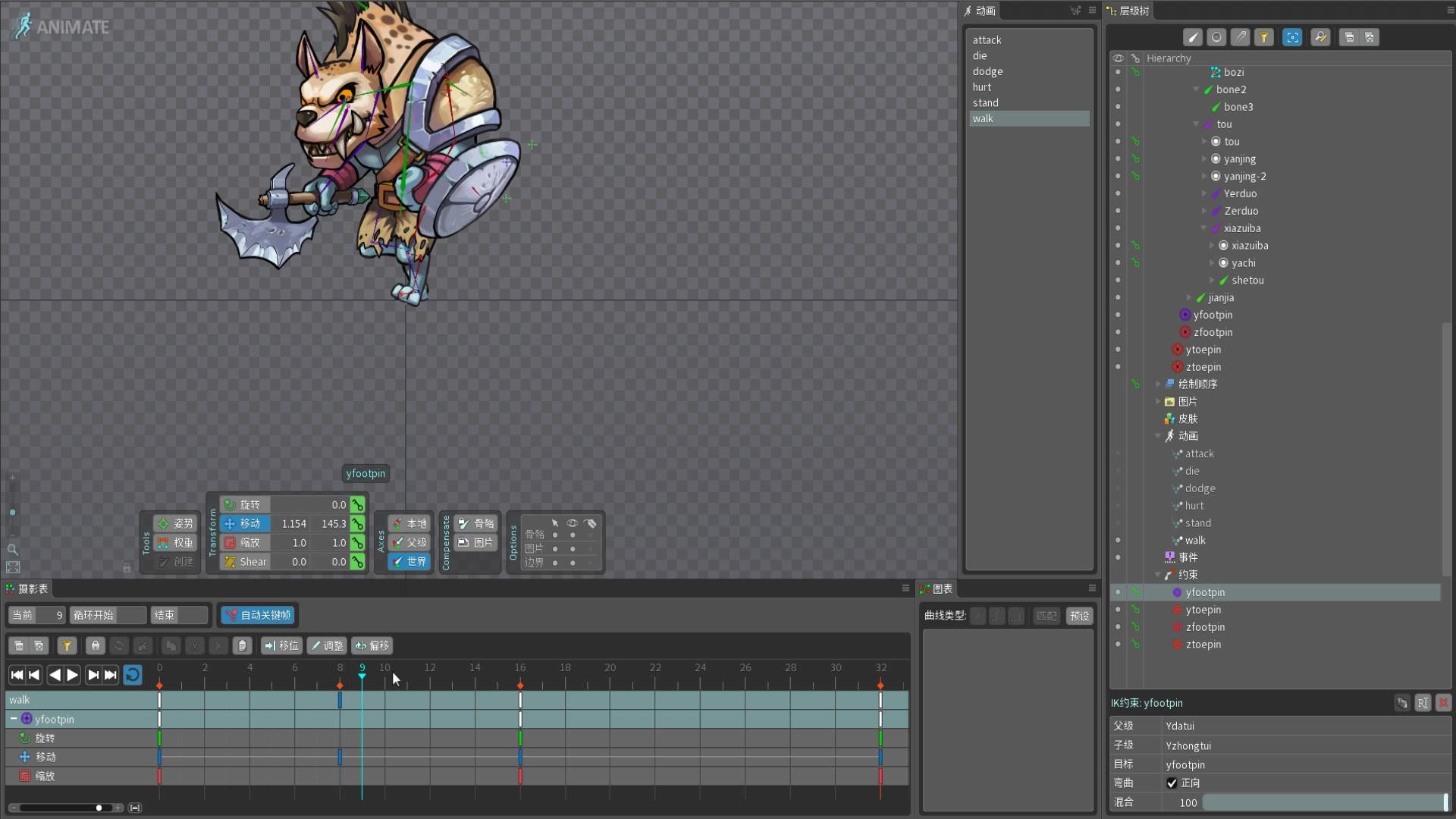Image resolution: width=1456 pixels, height=819 pixels.
Task: Click key icon next to Translate (移动)
Action: point(357,524)
